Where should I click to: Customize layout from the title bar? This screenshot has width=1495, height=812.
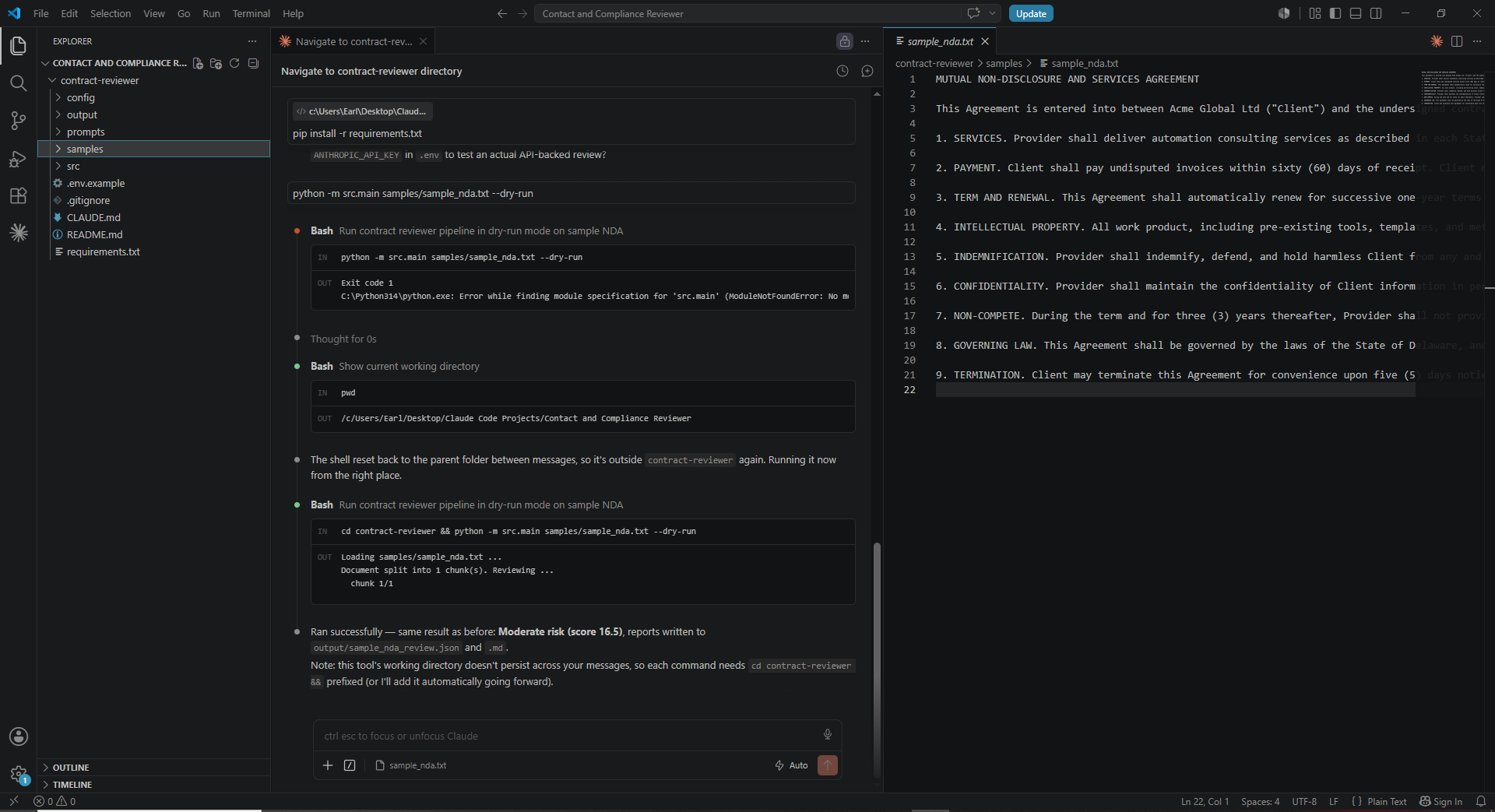(1315, 13)
